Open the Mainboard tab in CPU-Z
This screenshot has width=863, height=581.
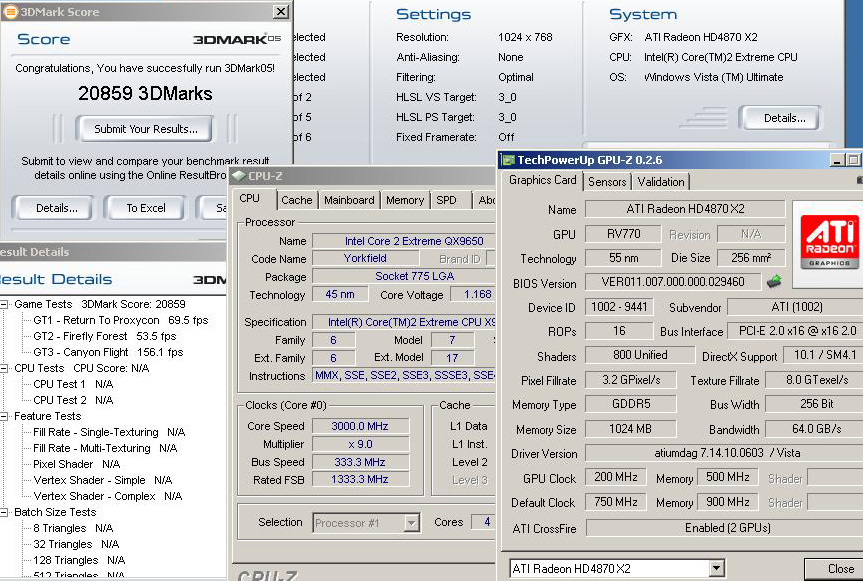[x=349, y=200]
